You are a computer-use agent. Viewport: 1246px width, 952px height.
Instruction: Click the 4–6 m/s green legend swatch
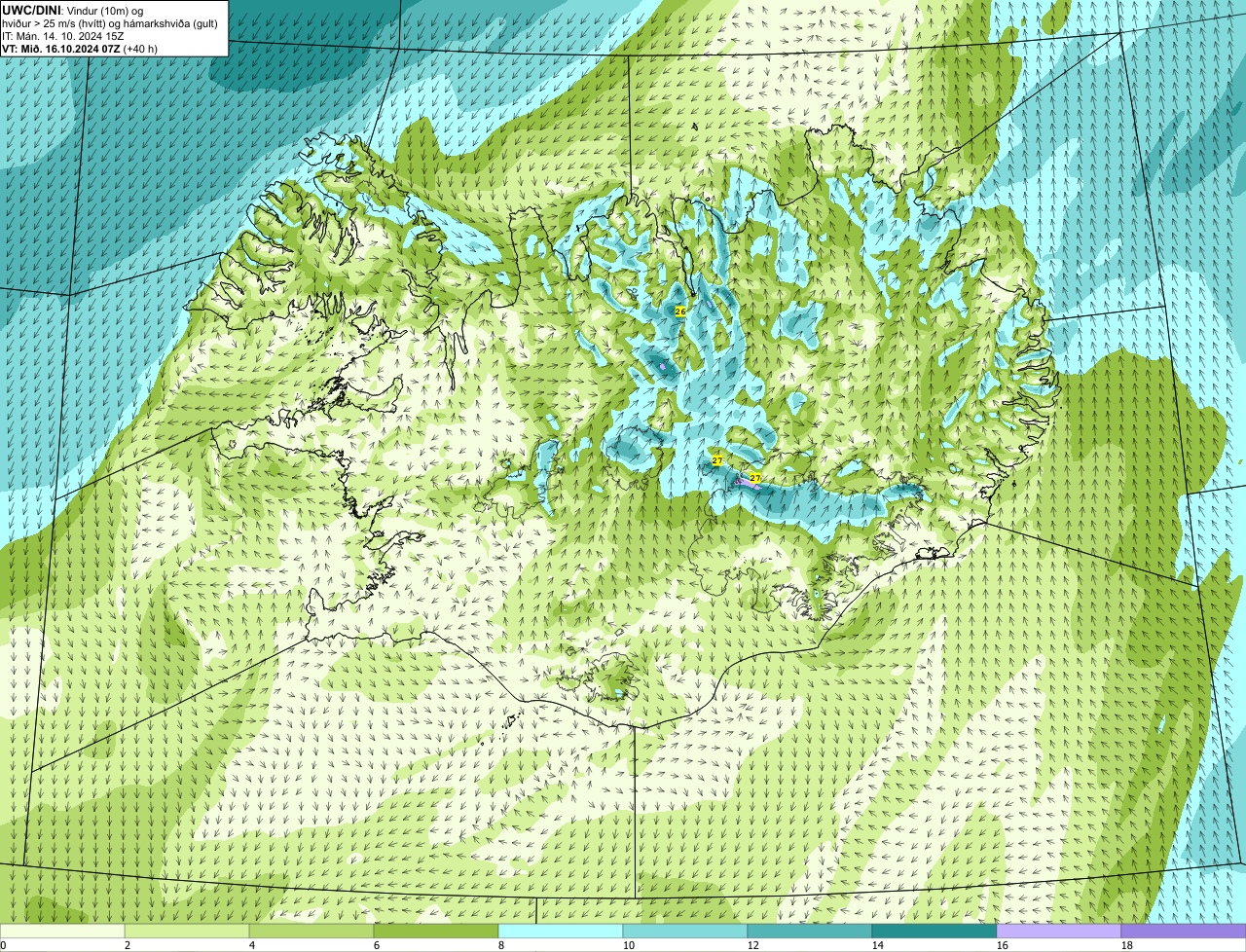point(311,931)
